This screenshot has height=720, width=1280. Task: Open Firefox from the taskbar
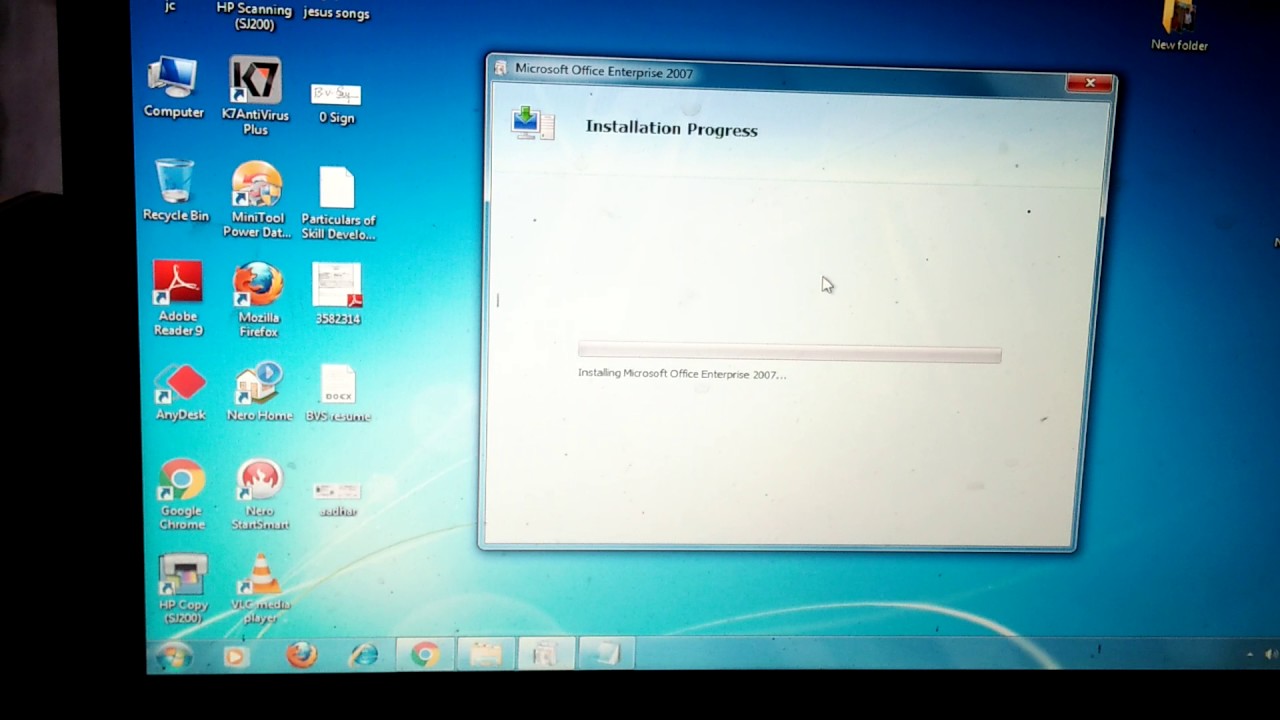301,655
